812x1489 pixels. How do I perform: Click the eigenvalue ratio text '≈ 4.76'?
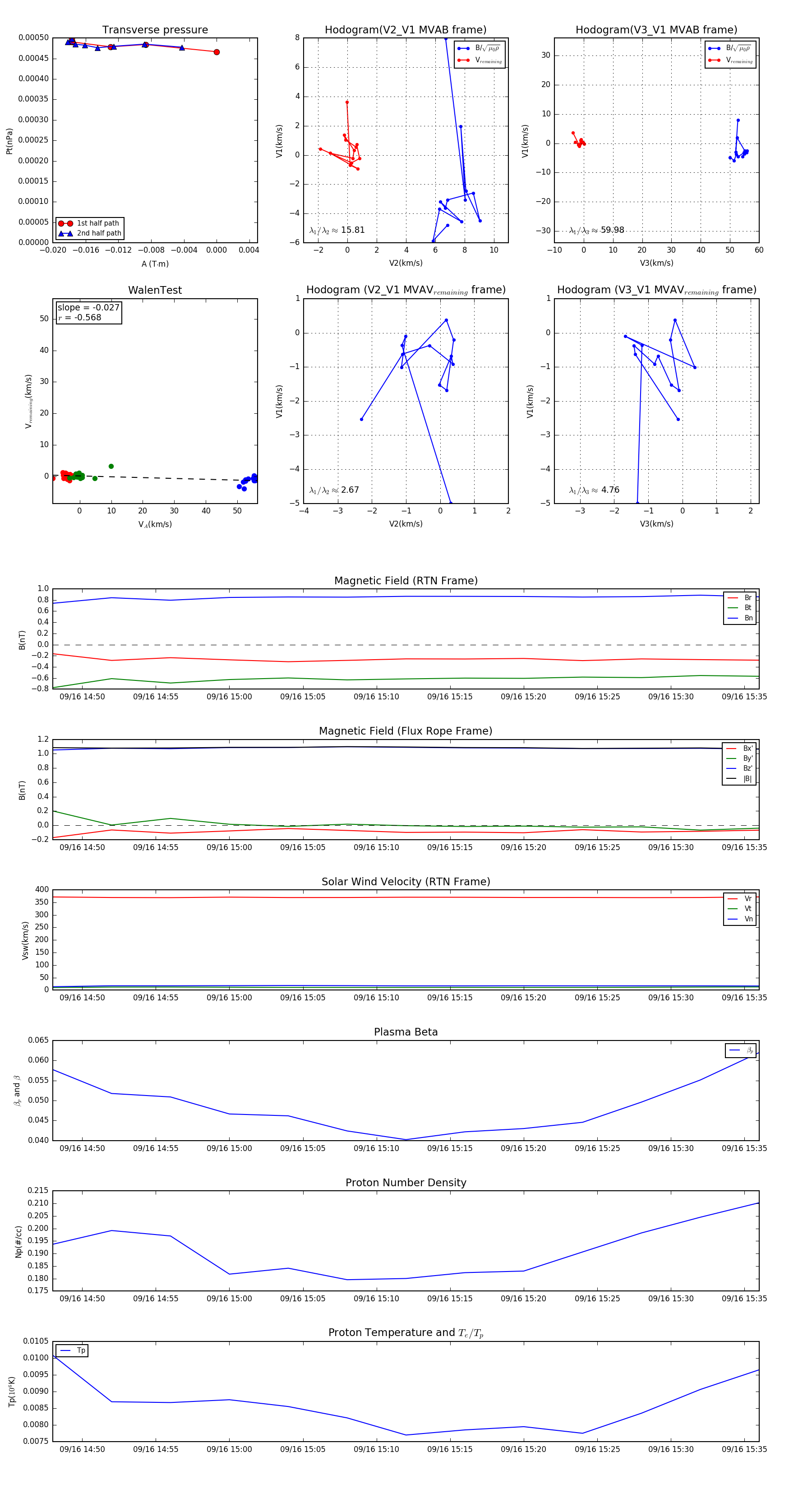coord(594,490)
